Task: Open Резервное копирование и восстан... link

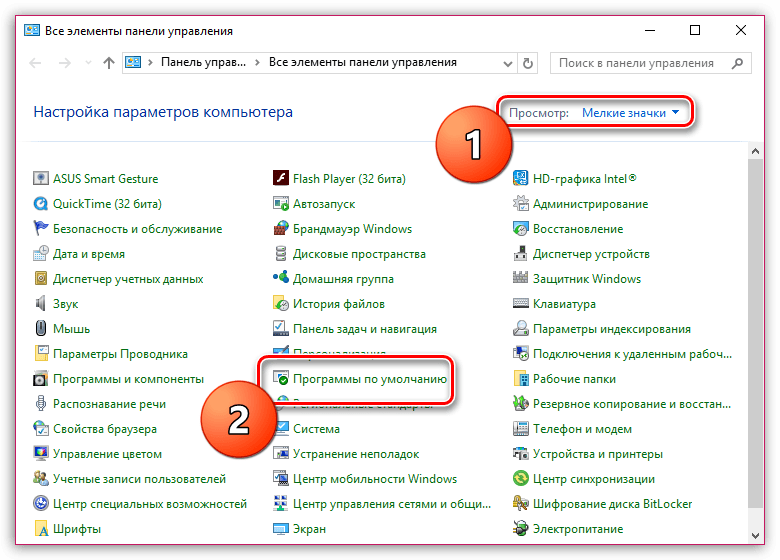Action: (x=632, y=404)
